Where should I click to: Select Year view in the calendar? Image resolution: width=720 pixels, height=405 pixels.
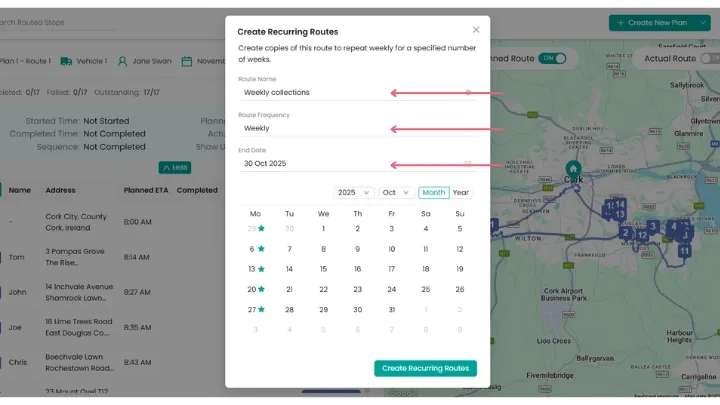[x=461, y=192]
